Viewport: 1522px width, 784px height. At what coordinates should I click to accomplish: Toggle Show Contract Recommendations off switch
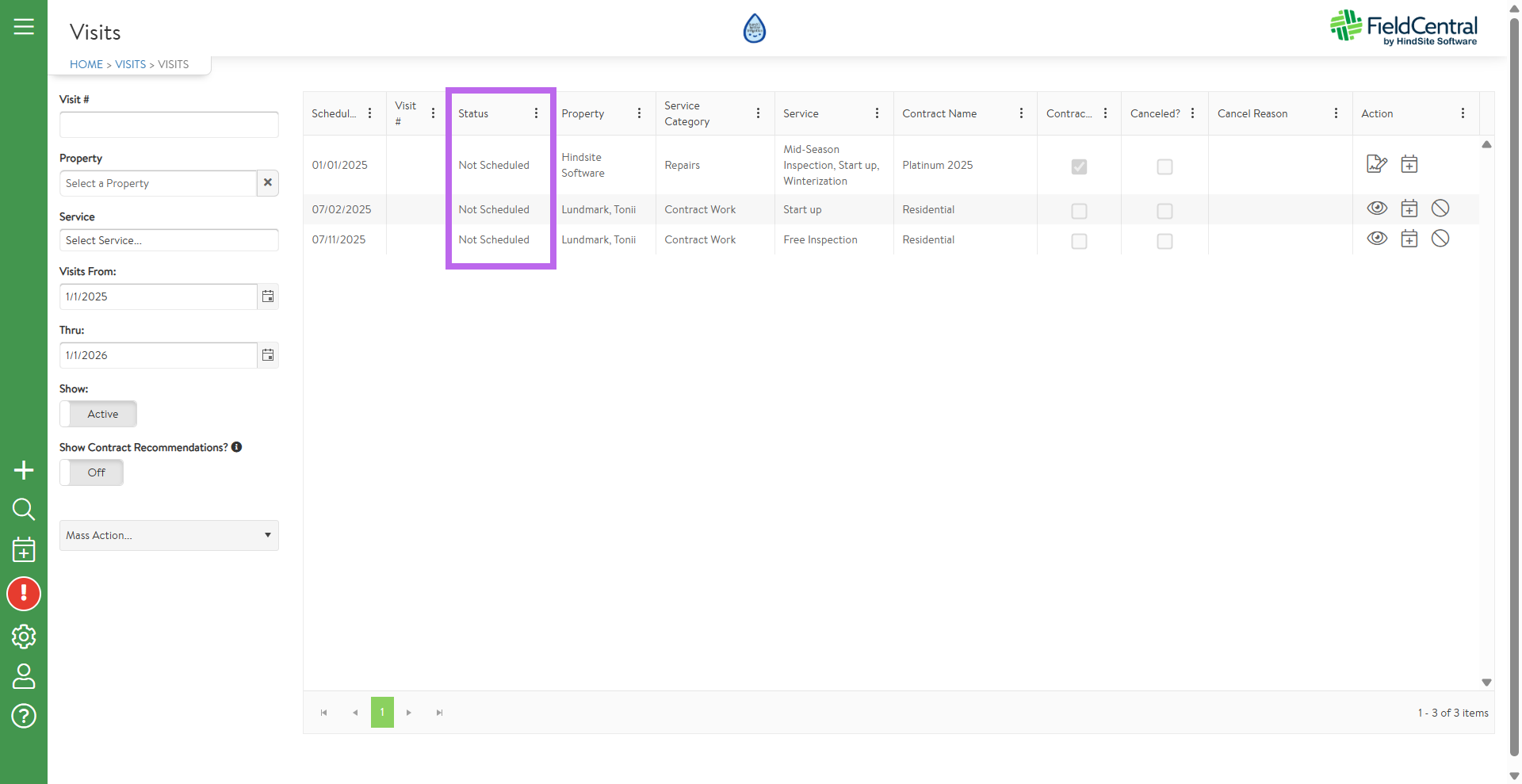(92, 472)
